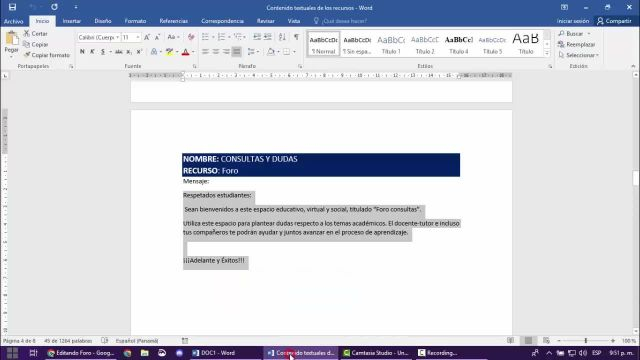The width and height of the screenshot is (640, 360).
Task: Toggle italic formatting (K)
Action: (92, 52)
